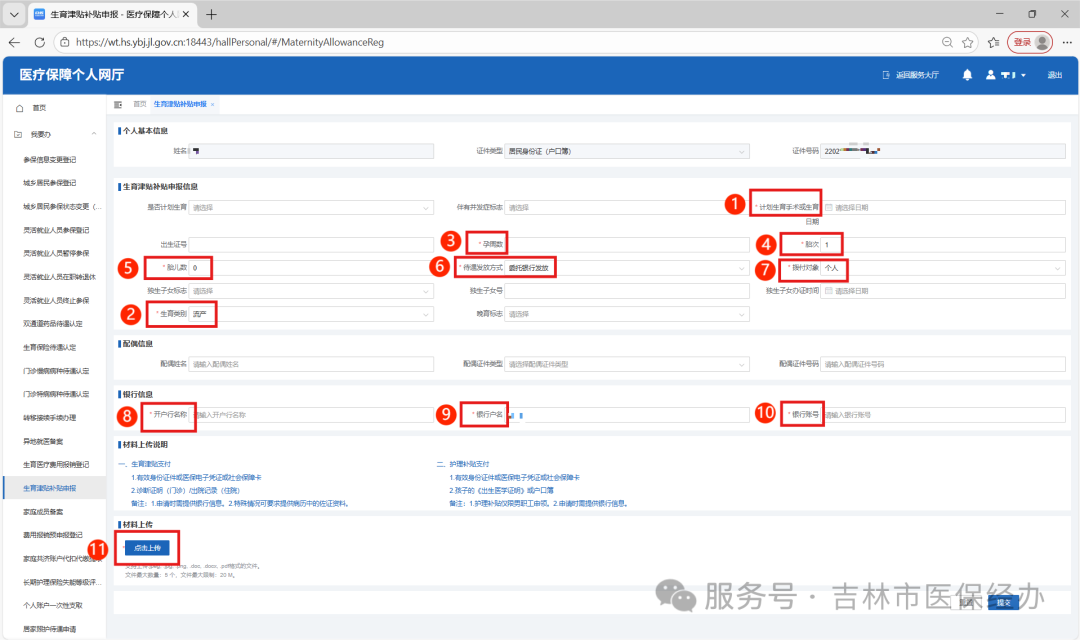Image resolution: width=1080 pixels, height=640 pixels.
Task: Open the 待遇发放方式 dropdown
Action: (627, 268)
